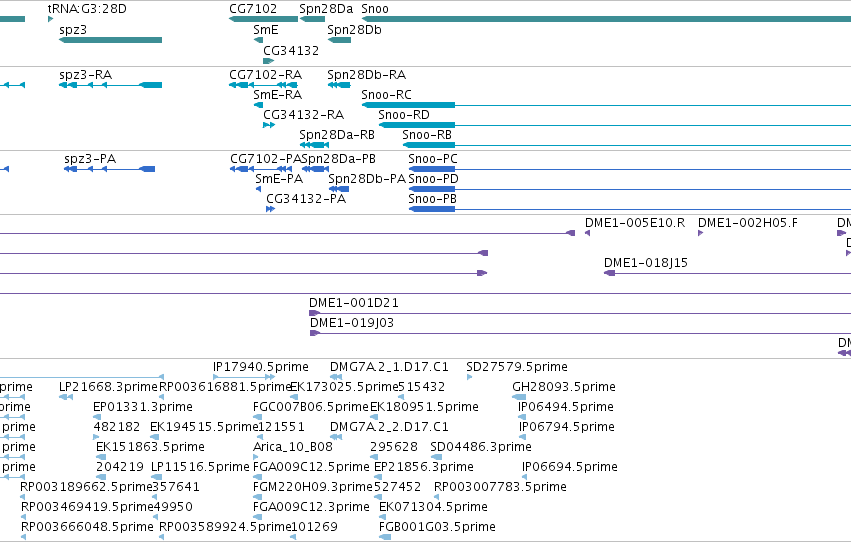Select the DME1-018J15 clone feature

click(727, 273)
